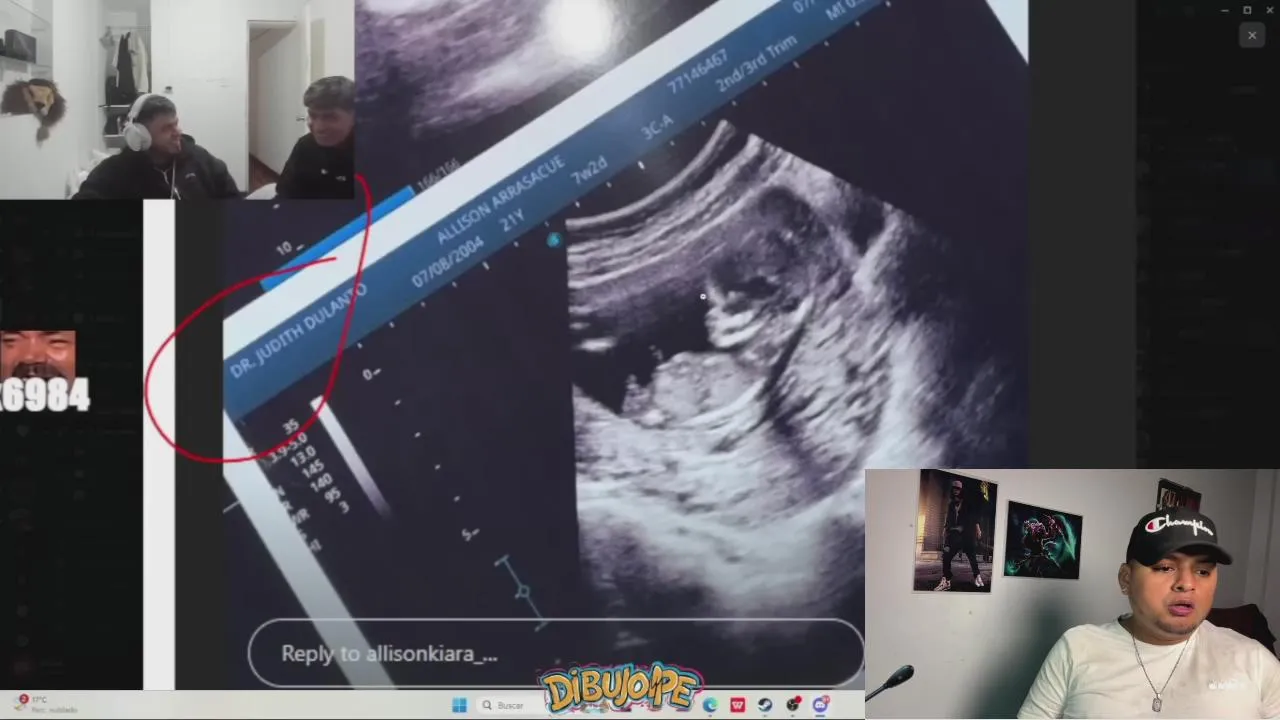This screenshot has width=1280, height=720.
Task: Open the OBS Studio taskbar icon
Action: click(793, 705)
